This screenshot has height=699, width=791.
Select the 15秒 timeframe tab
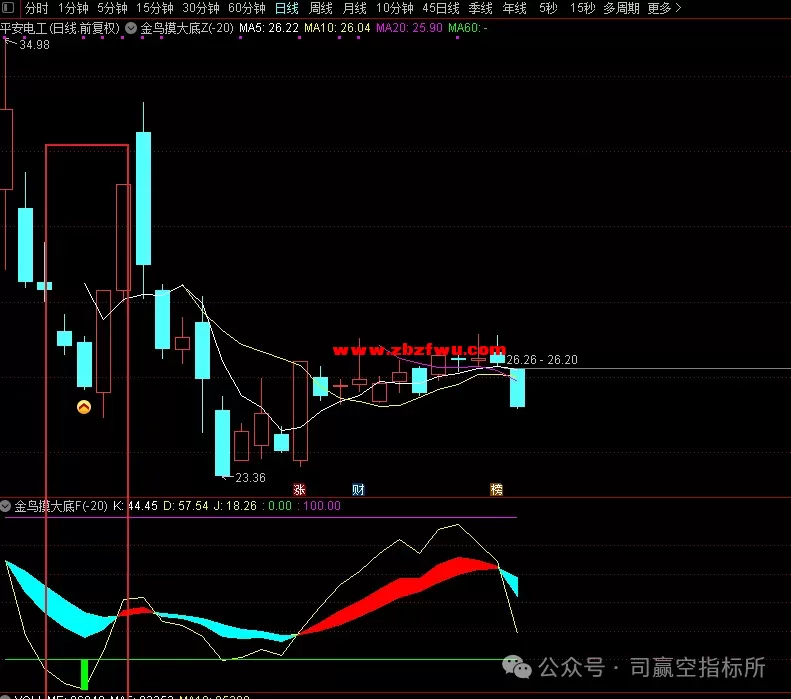click(x=582, y=8)
